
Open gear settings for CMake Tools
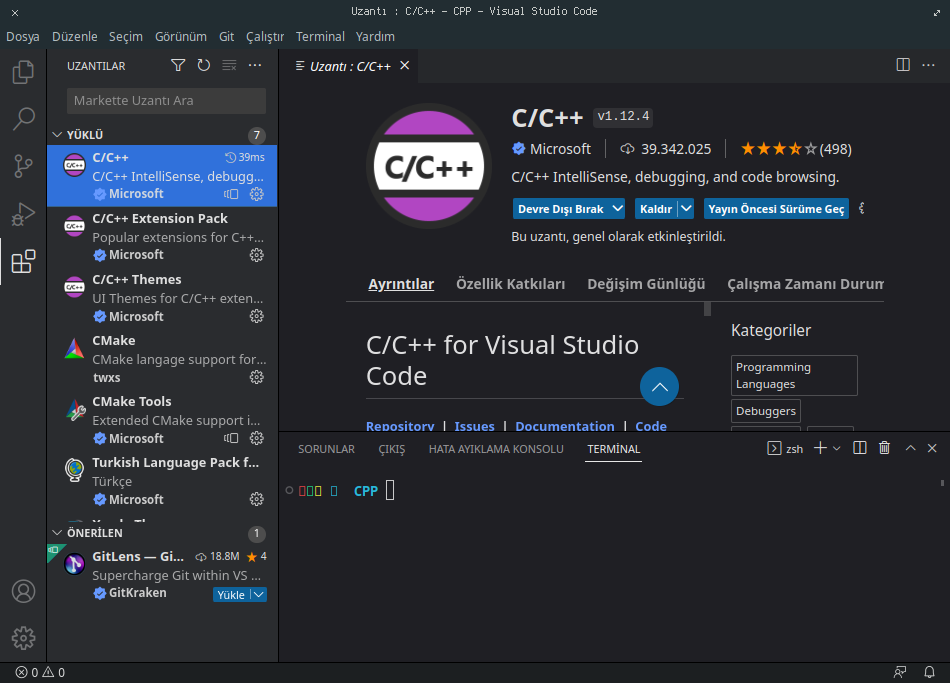[x=257, y=438]
